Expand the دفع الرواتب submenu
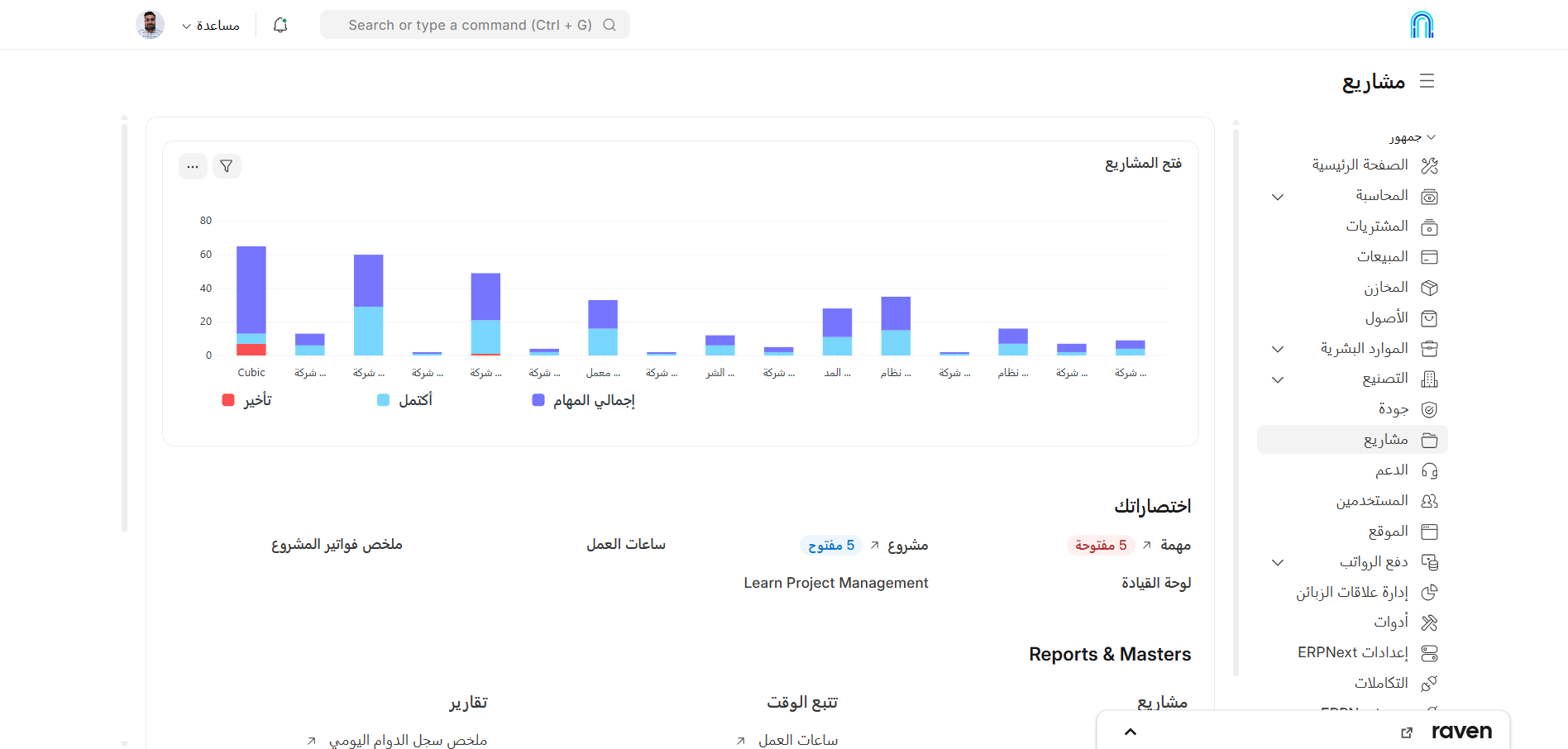The height and width of the screenshot is (749, 1568). 1278,561
